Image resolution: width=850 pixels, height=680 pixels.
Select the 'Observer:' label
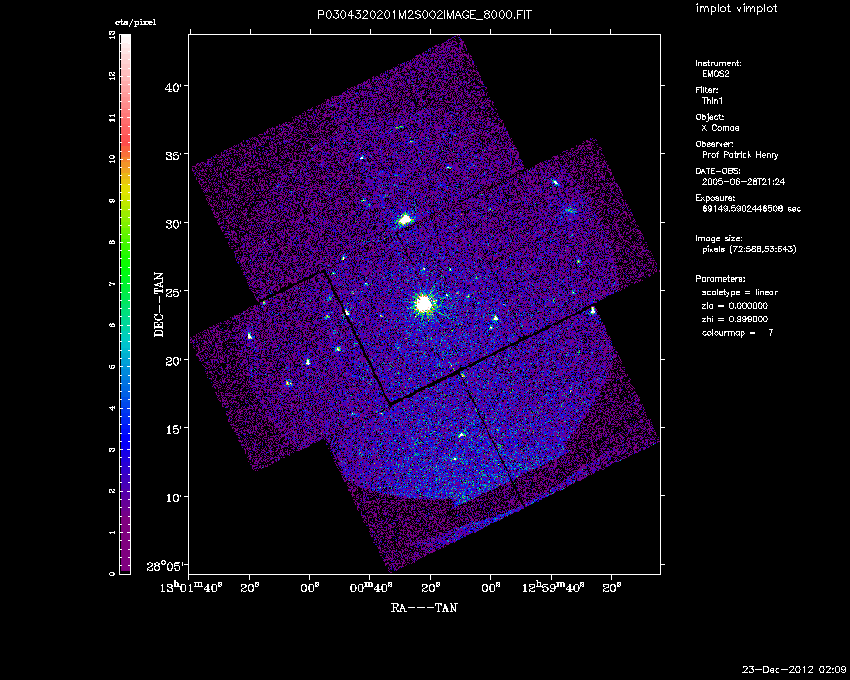tap(714, 144)
